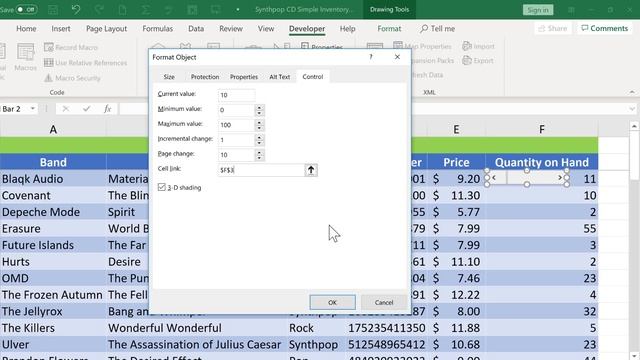This screenshot has height=360, width=640.
Task: Close the Format Object dialog
Action: pos(397,57)
